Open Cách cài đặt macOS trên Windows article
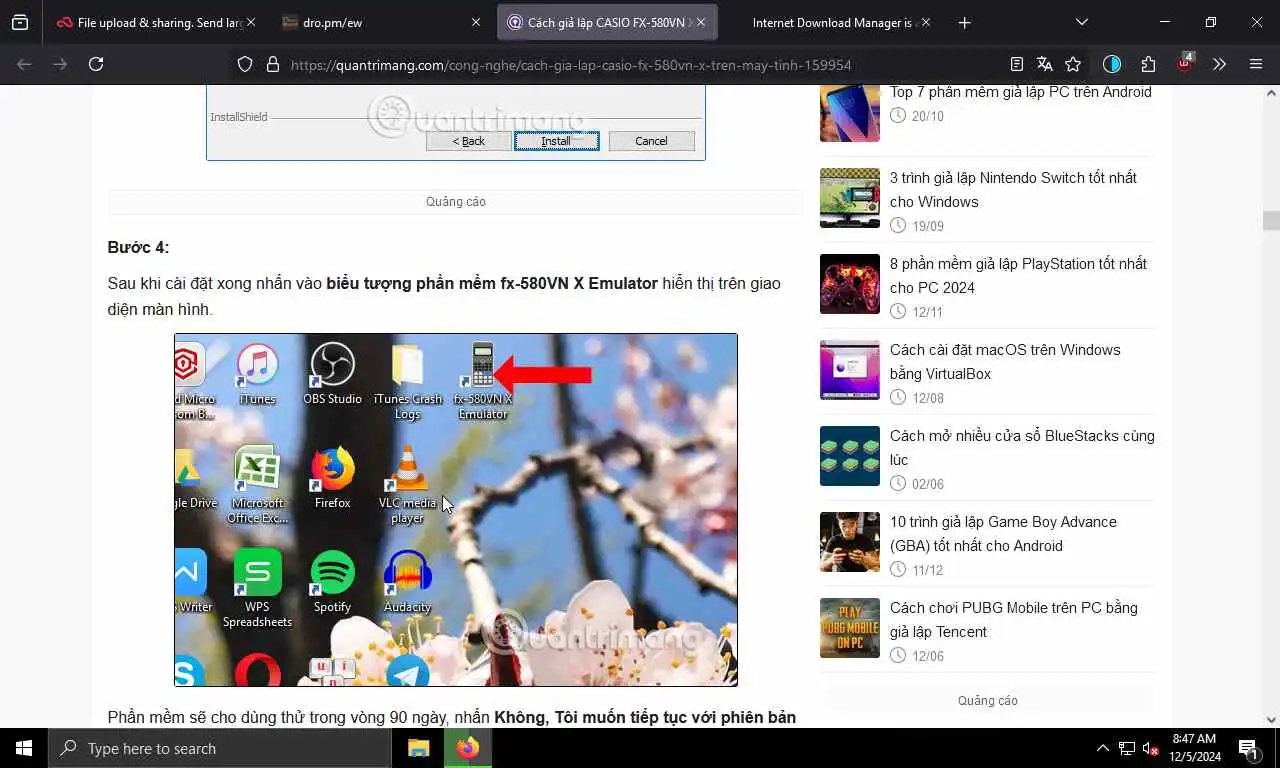The width and height of the screenshot is (1280, 768). (1005, 361)
